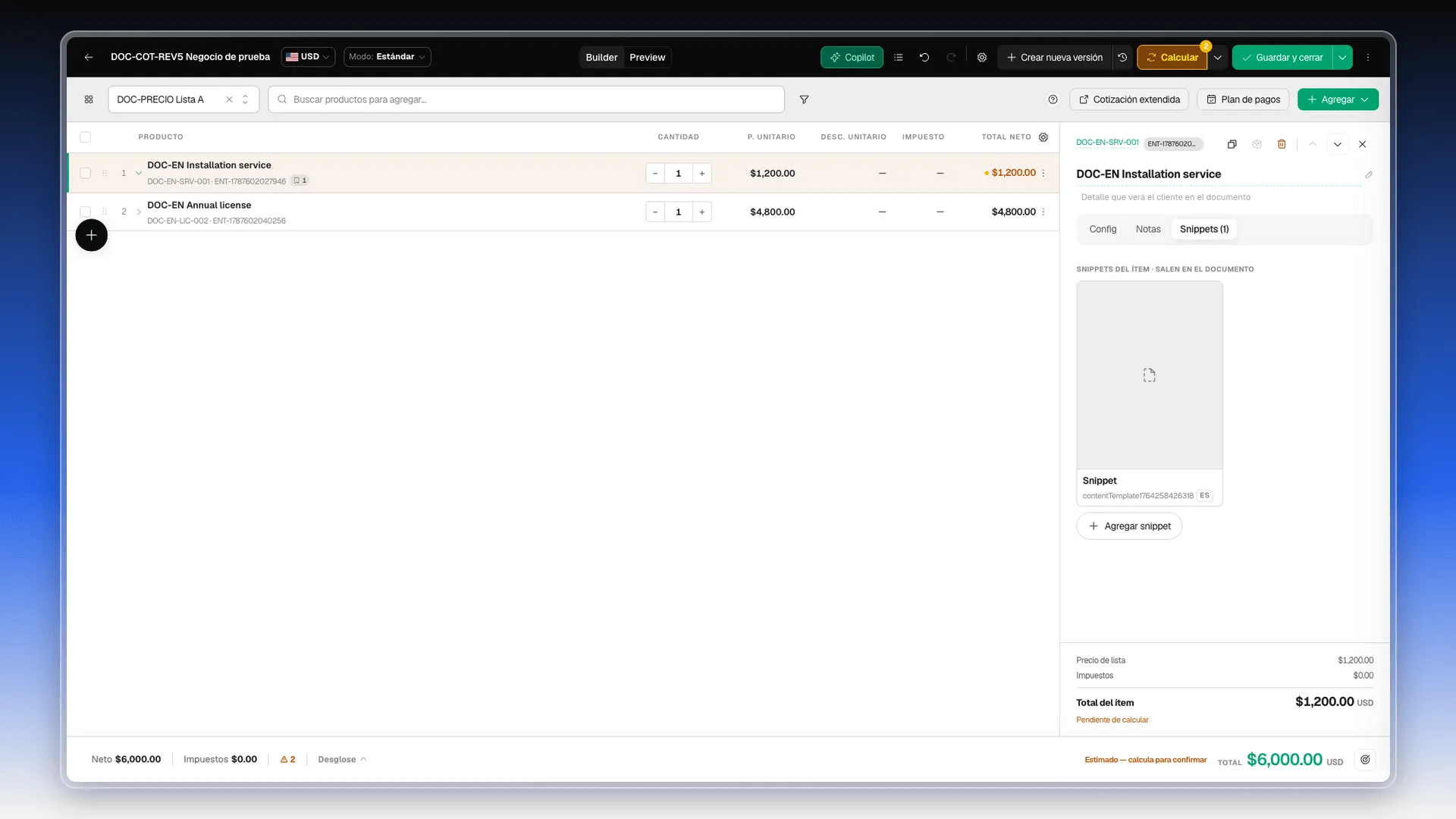
Task: Check the DOC-EN Annual license row checkbox
Action: click(85, 212)
